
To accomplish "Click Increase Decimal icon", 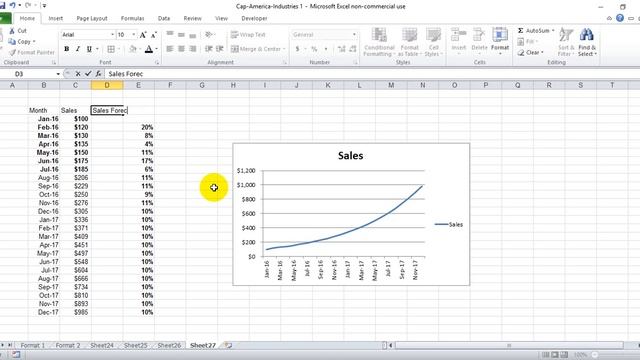I will (342, 49).
